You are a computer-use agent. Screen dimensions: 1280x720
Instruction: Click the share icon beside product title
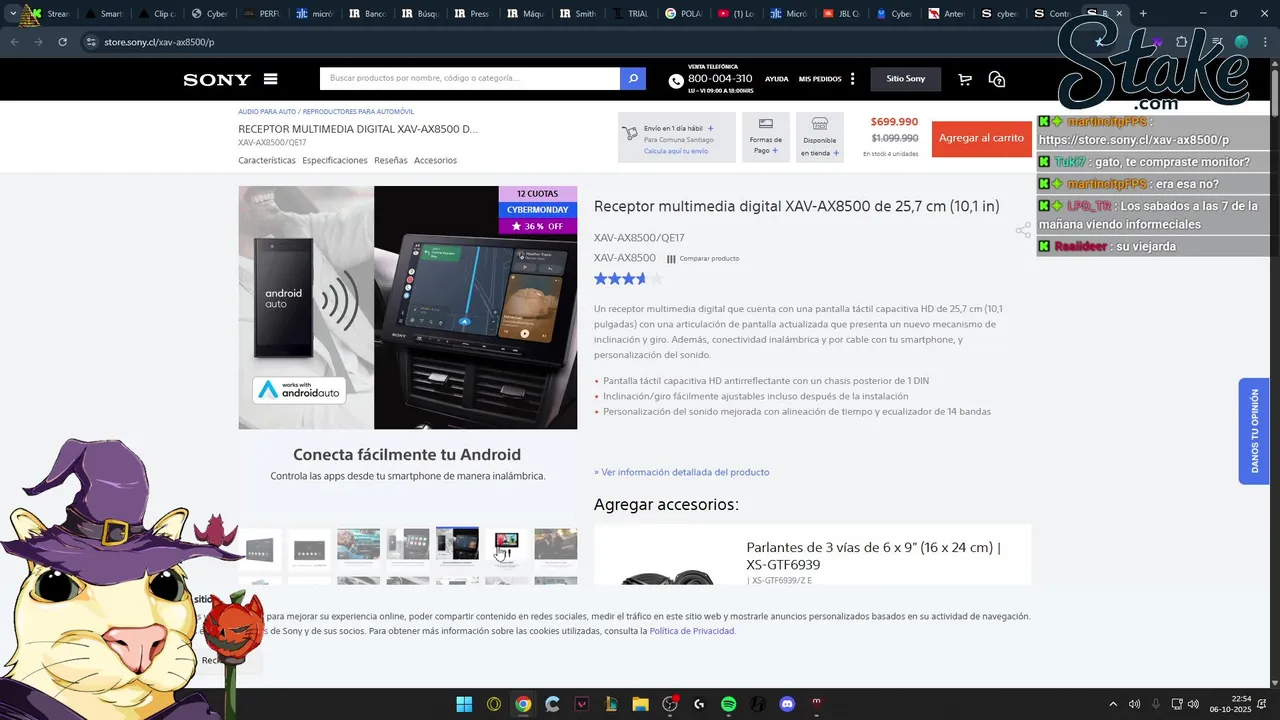(1023, 230)
